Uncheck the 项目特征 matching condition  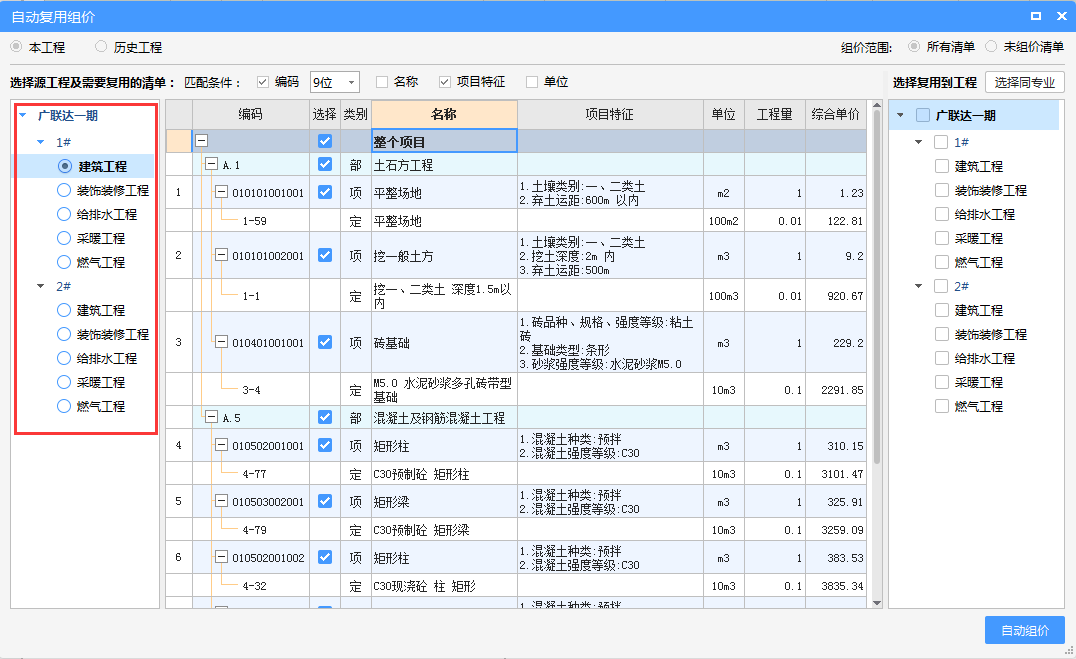(x=445, y=82)
